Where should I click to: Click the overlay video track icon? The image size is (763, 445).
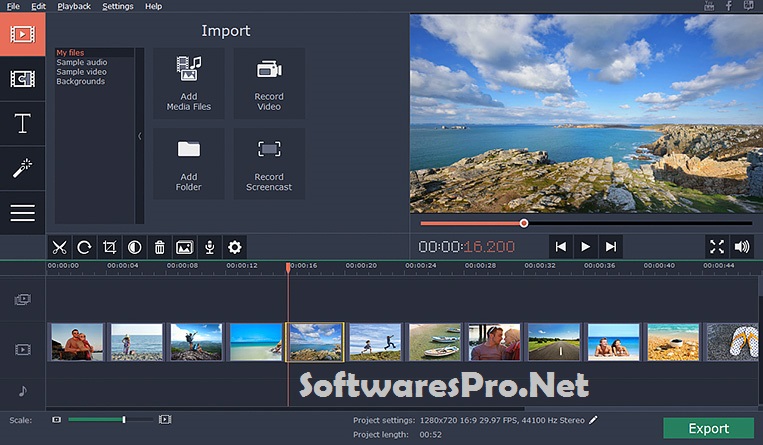[22, 299]
